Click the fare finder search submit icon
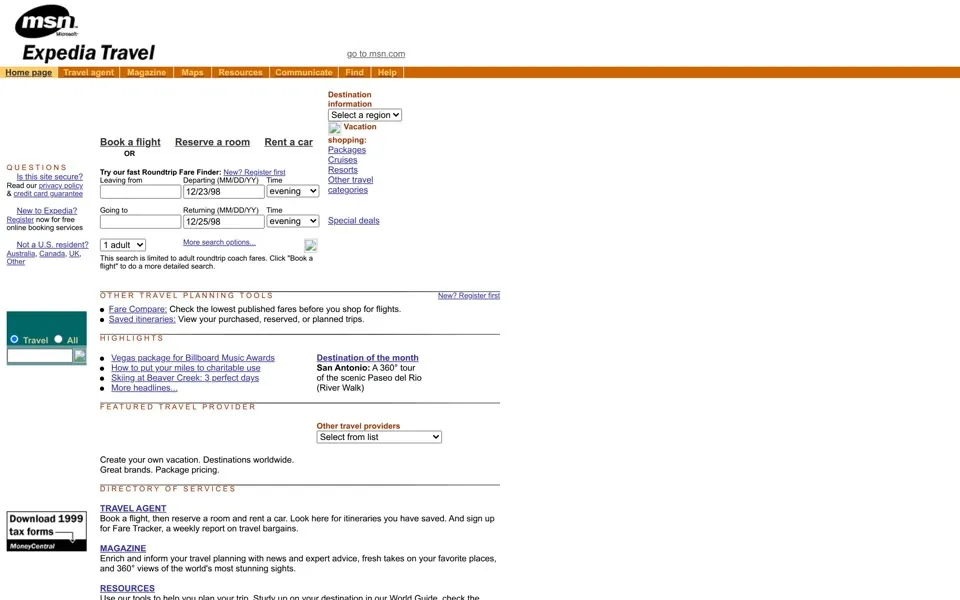 [x=311, y=246]
